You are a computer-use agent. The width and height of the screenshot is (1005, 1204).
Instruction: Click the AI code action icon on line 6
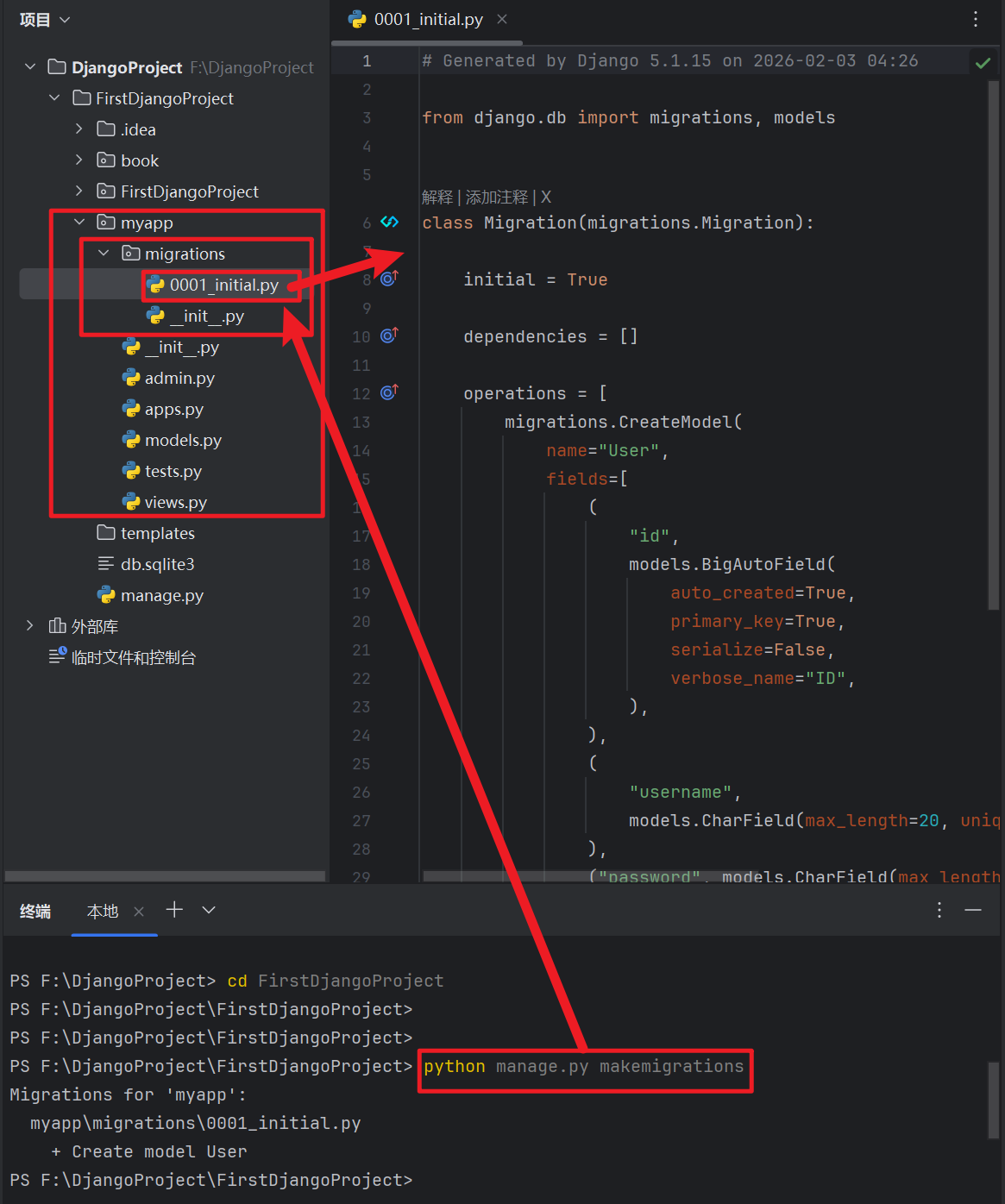coord(390,222)
